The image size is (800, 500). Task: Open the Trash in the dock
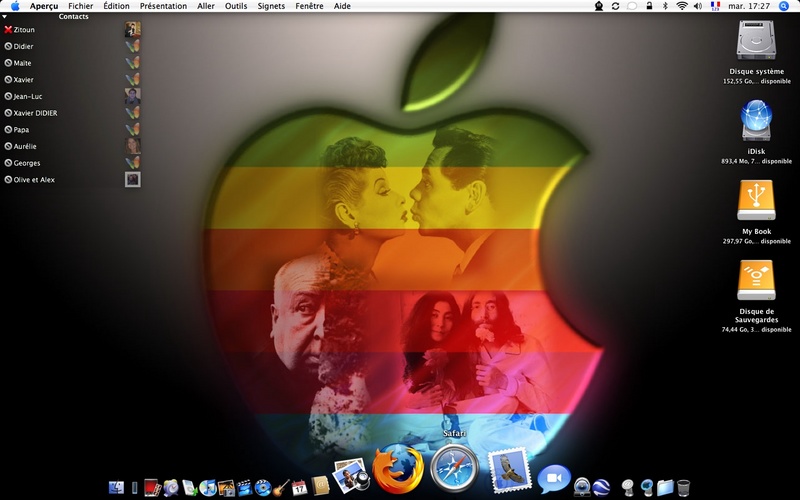(x=684, y=488)
